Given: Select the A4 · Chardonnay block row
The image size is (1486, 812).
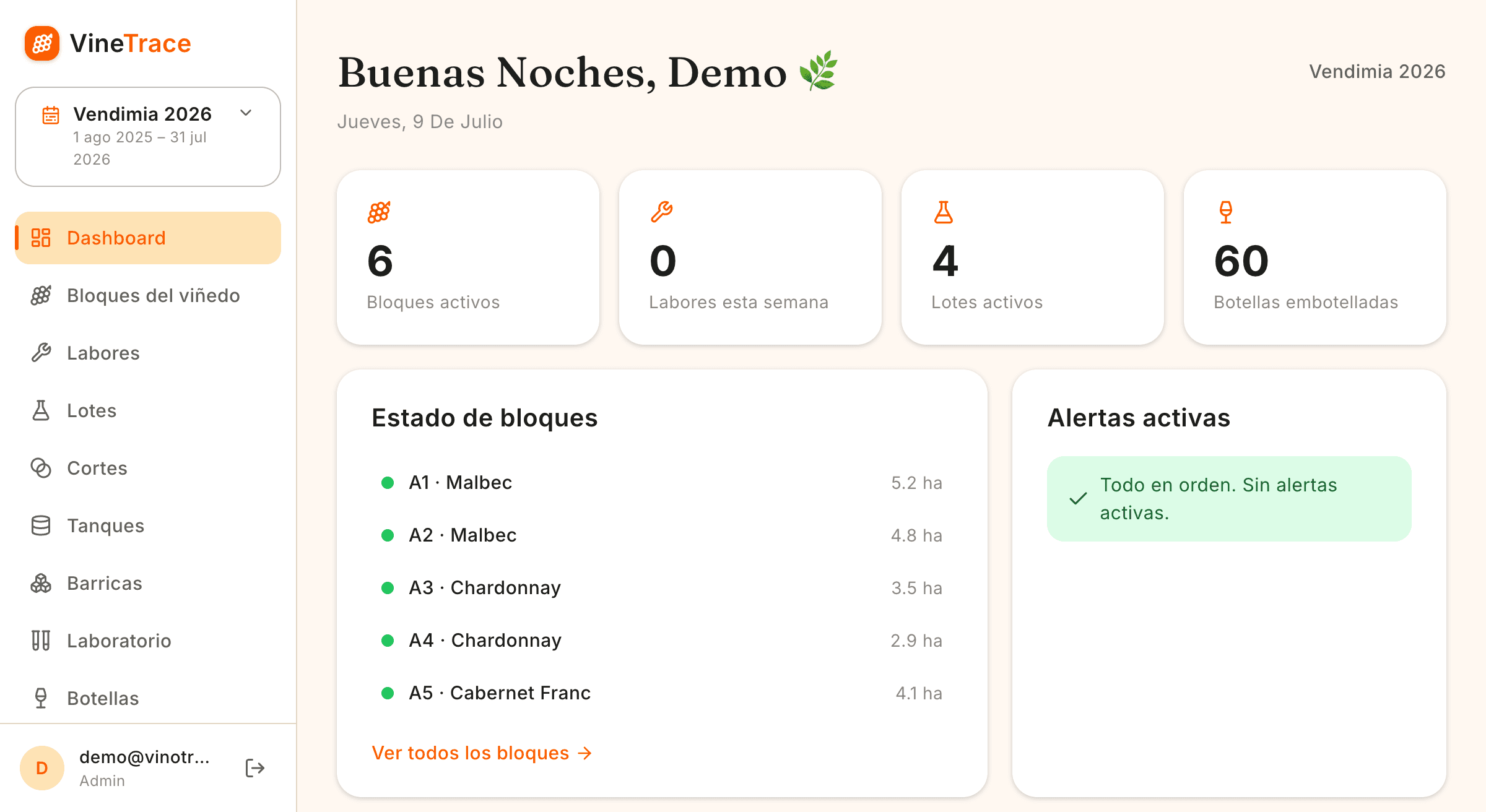Looking at the screenshot, I should 662,641.
